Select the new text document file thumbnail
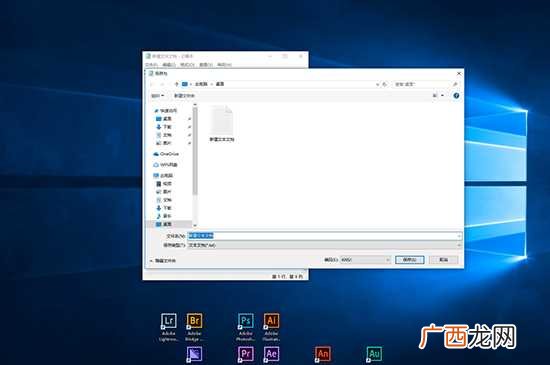This screenshot has height=365, width=550. click(x=222, y=124)
